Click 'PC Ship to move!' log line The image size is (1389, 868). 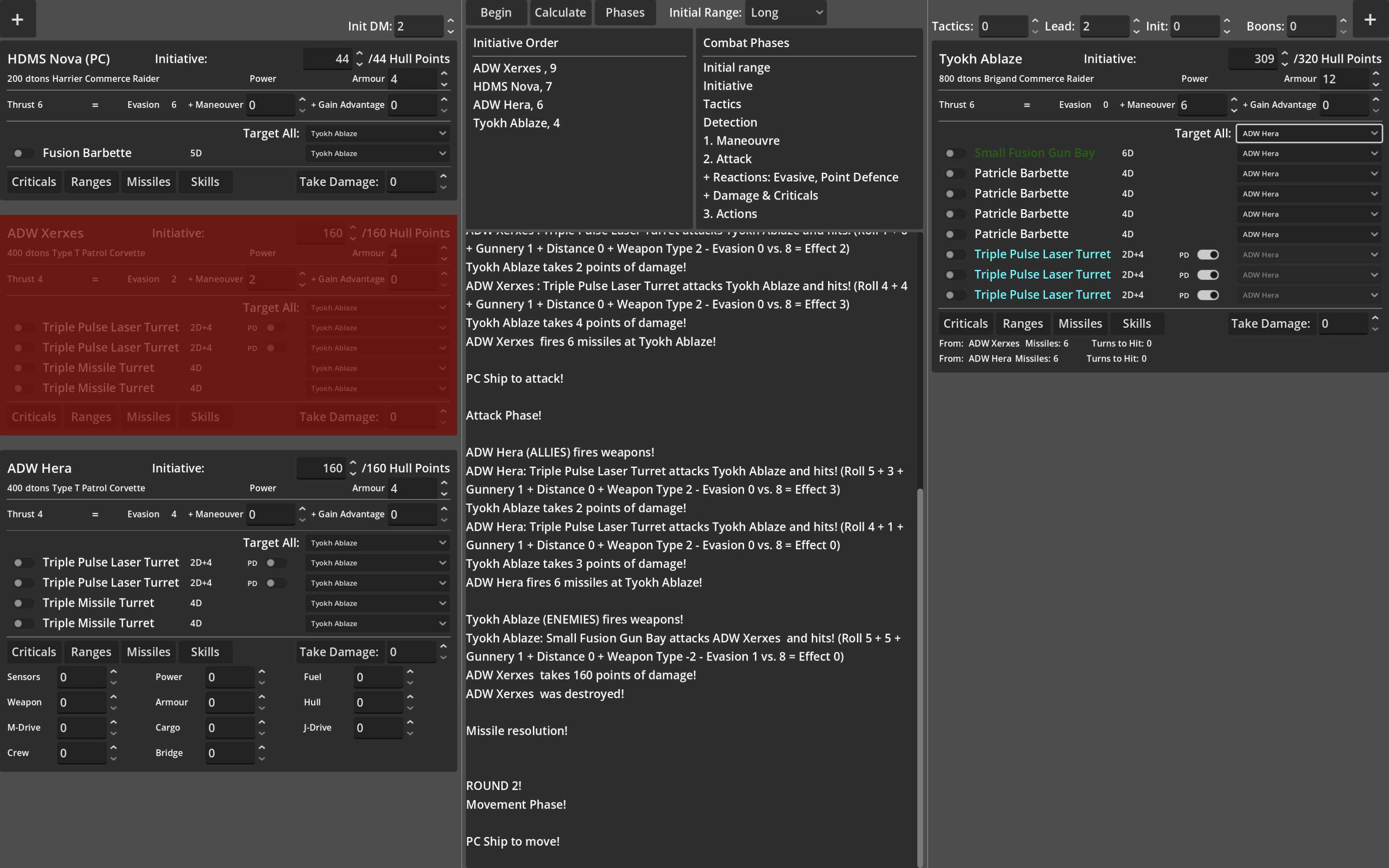(513, 842)
